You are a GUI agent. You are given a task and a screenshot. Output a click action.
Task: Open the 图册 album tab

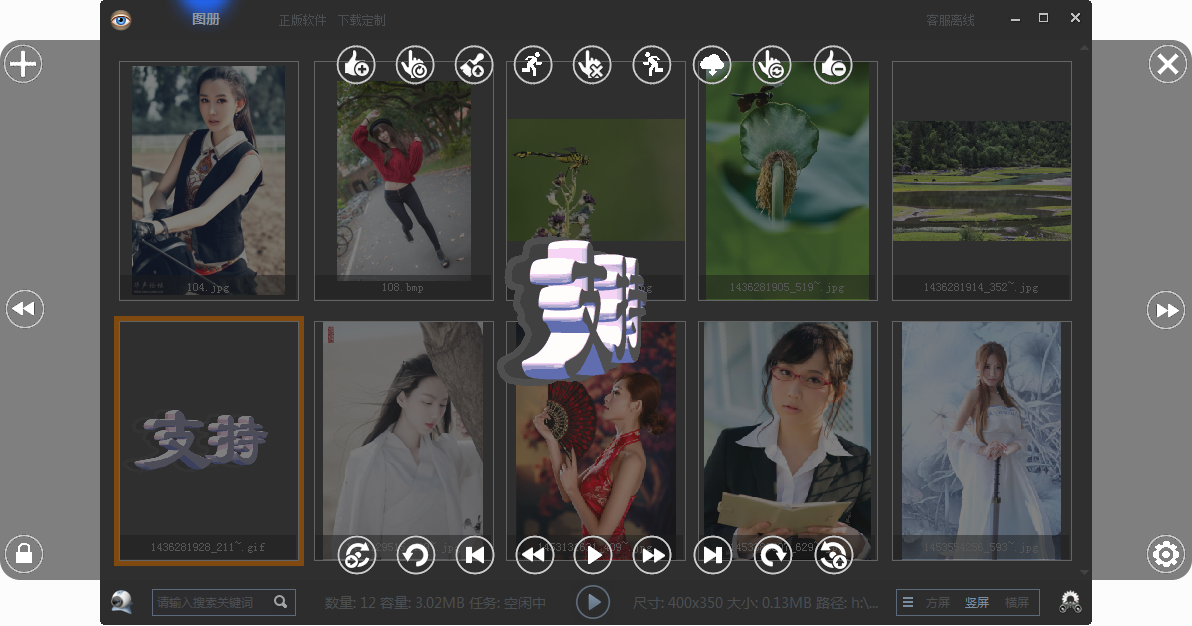(206, 20)
